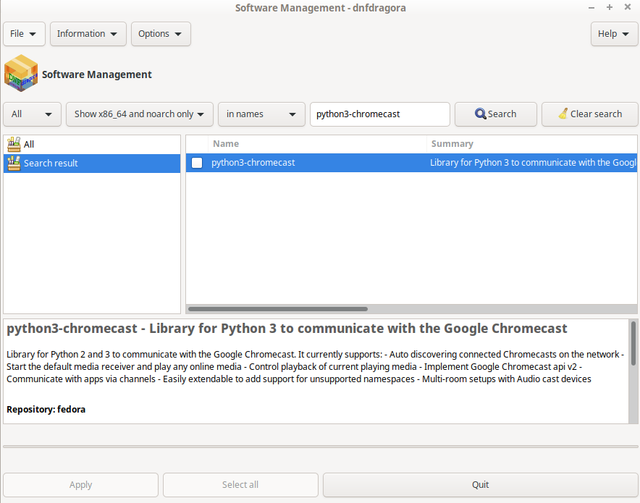Tick the python3-chromecast package checkbox
The image size is (640, 503).
[x=197, y=163]
